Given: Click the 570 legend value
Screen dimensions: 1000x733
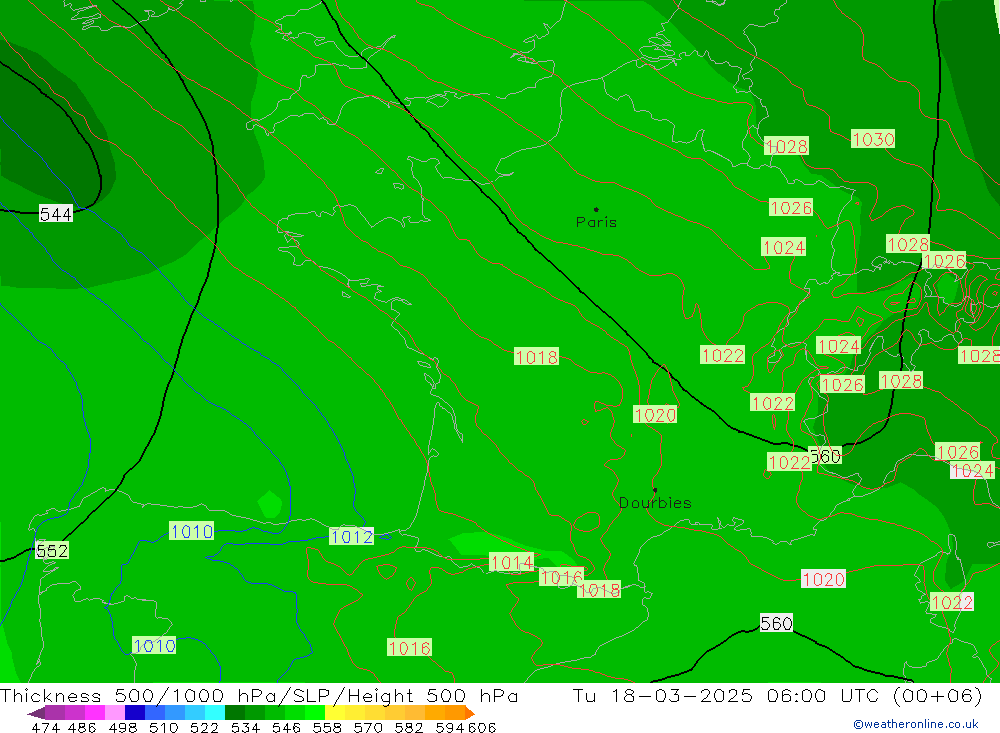Looking at the screenshot, I should [x=367, y=727].
